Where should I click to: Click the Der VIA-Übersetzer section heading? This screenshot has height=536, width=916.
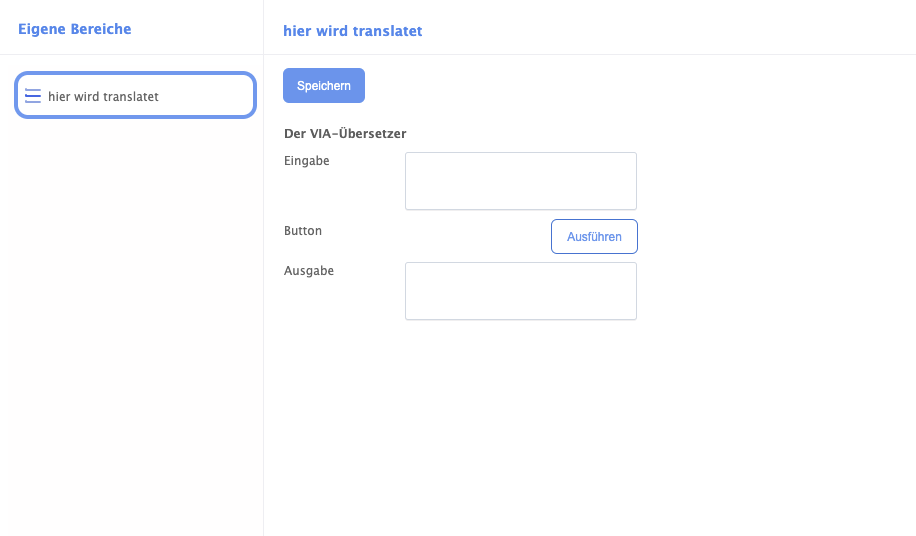tap(345, 133)
